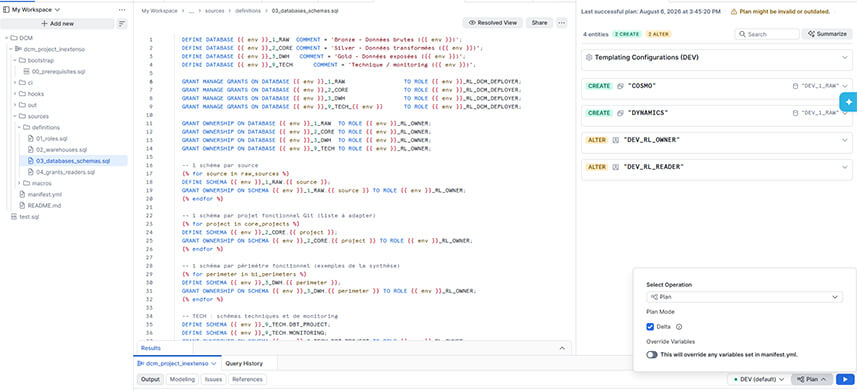The width and height of the screenshot is (857, 391).
Task: Expand the ci folder
Action: click(x=15, y=83)
